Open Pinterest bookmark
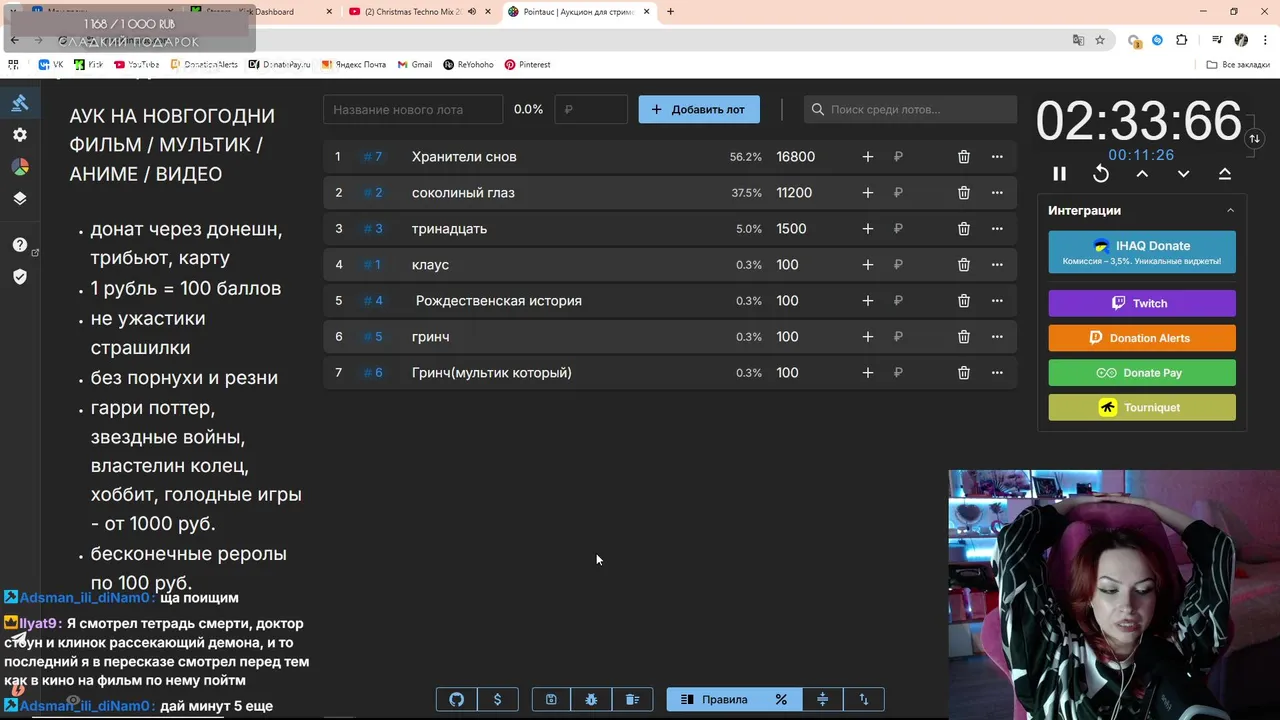Image resolution: width=1280 pixels, height=720 pixels. (528, 64)
